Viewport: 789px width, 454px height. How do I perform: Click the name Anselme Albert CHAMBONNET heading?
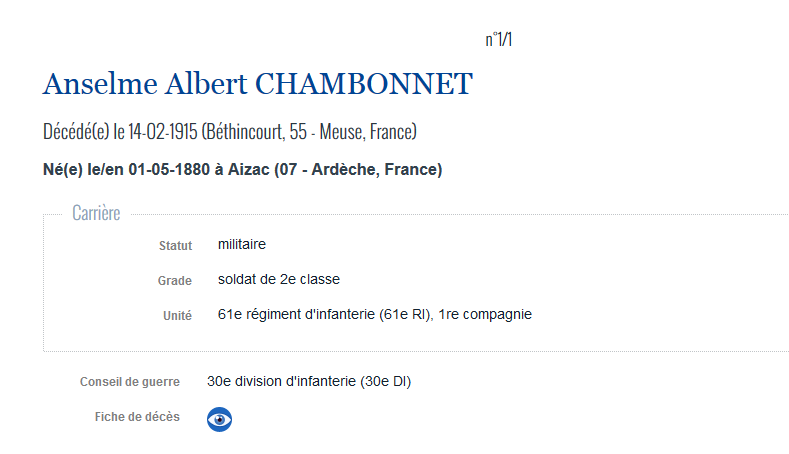click(x=258, y=84)
